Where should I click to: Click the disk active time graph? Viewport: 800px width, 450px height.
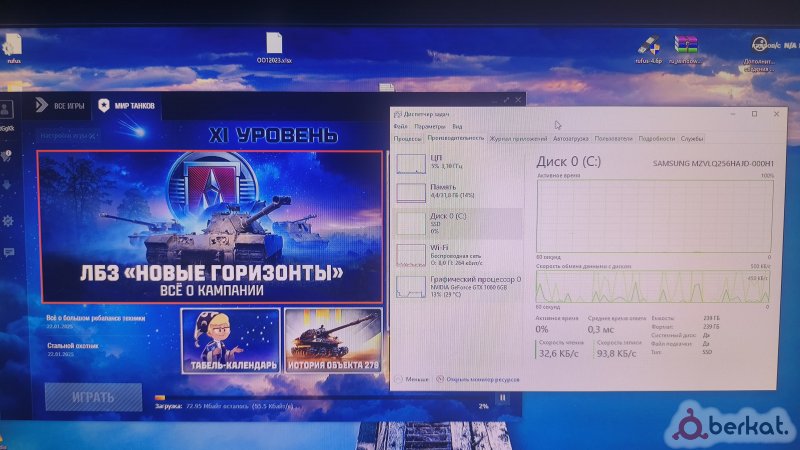pos(655,216)
